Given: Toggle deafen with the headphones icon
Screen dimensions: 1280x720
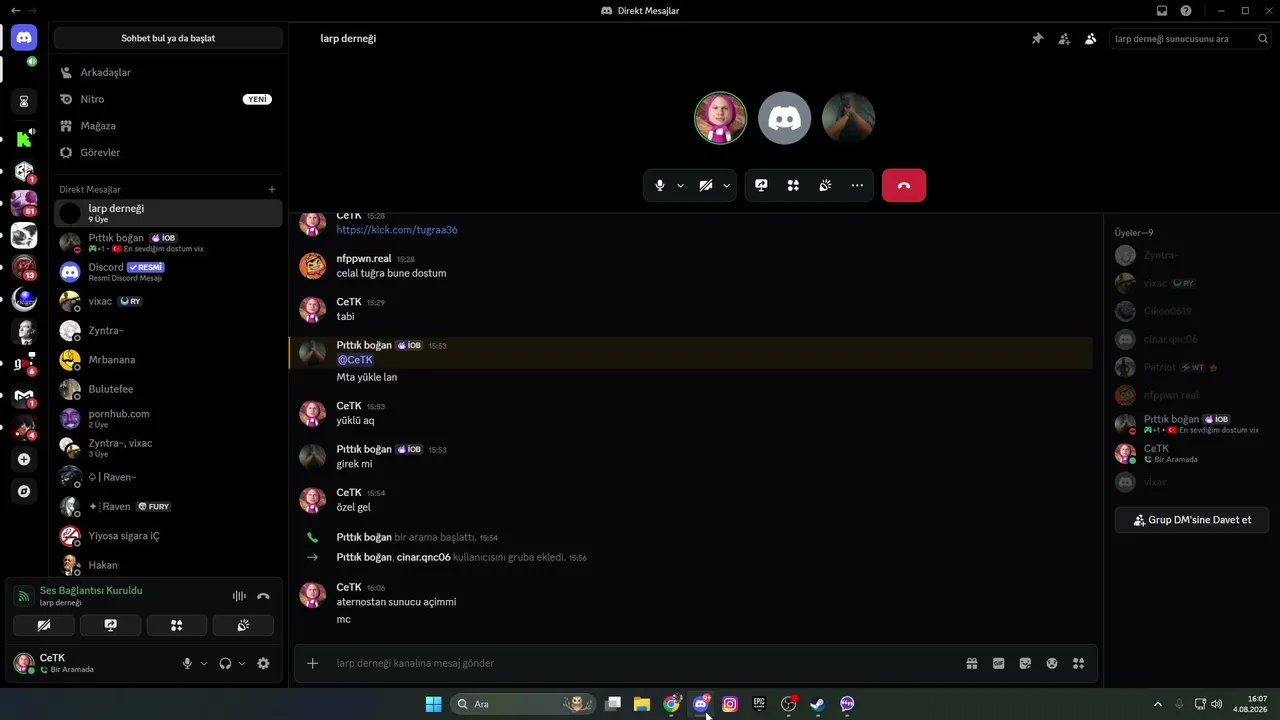Looking at the screenshot, I should pyautogui.click(x=225, y=663).
